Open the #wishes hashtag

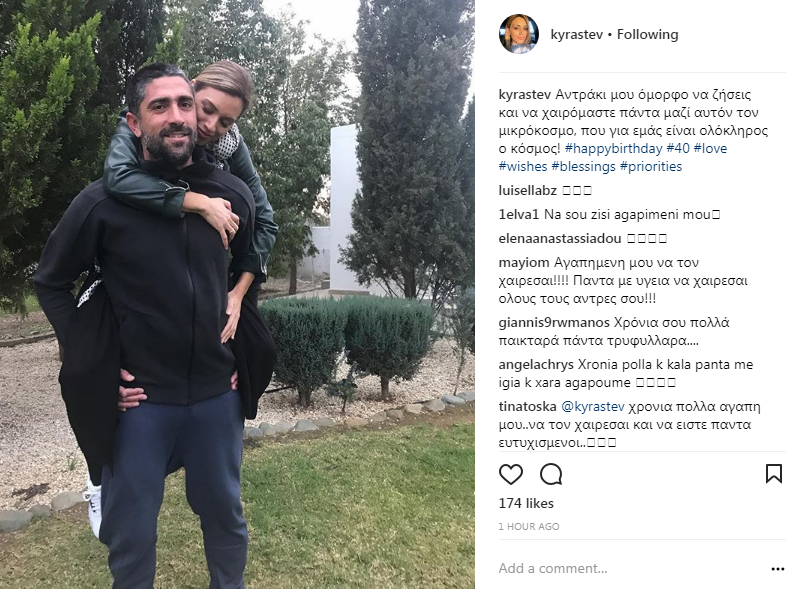pos(523,166)
